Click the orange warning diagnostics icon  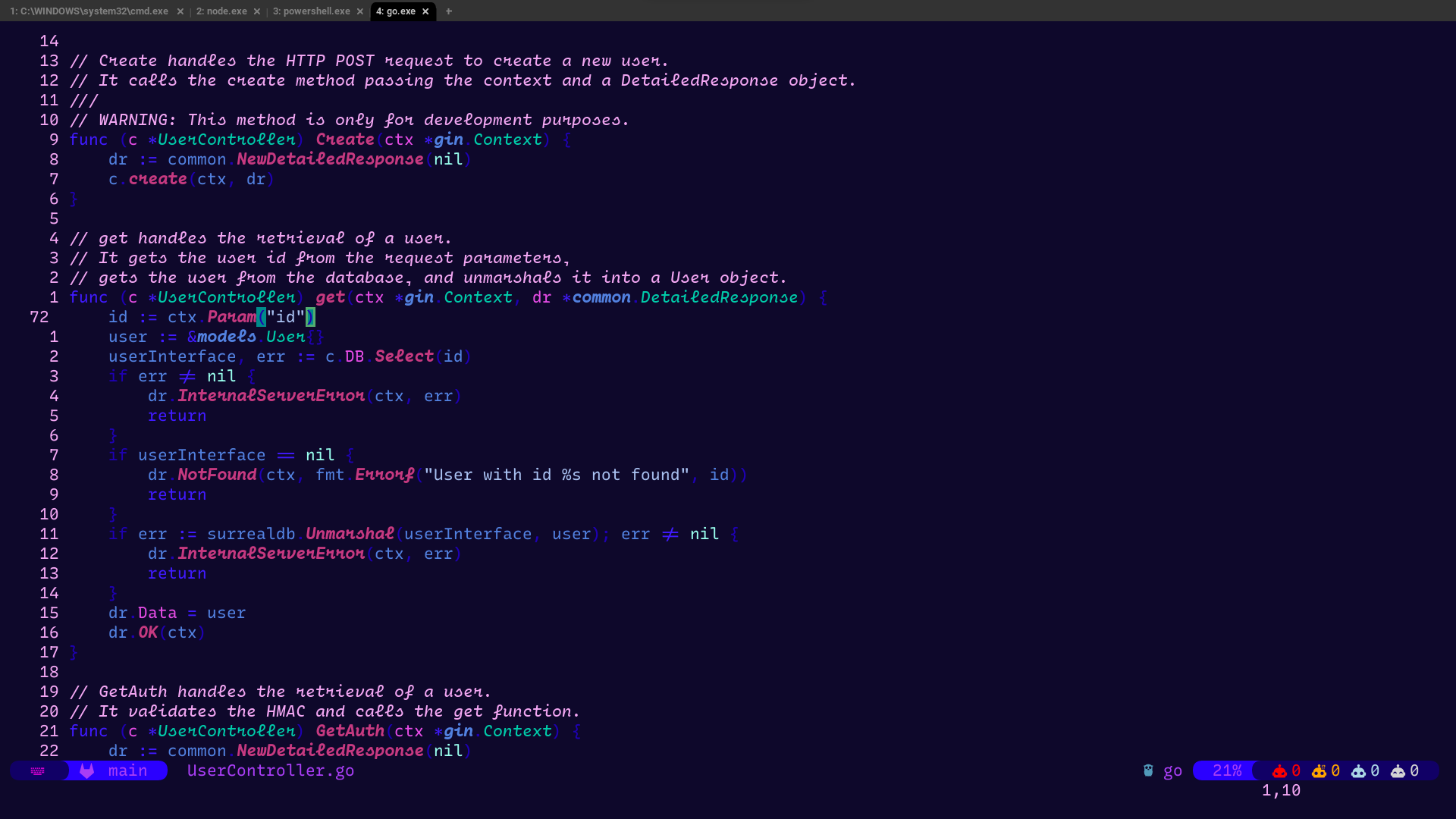[x=1319, y=770]
